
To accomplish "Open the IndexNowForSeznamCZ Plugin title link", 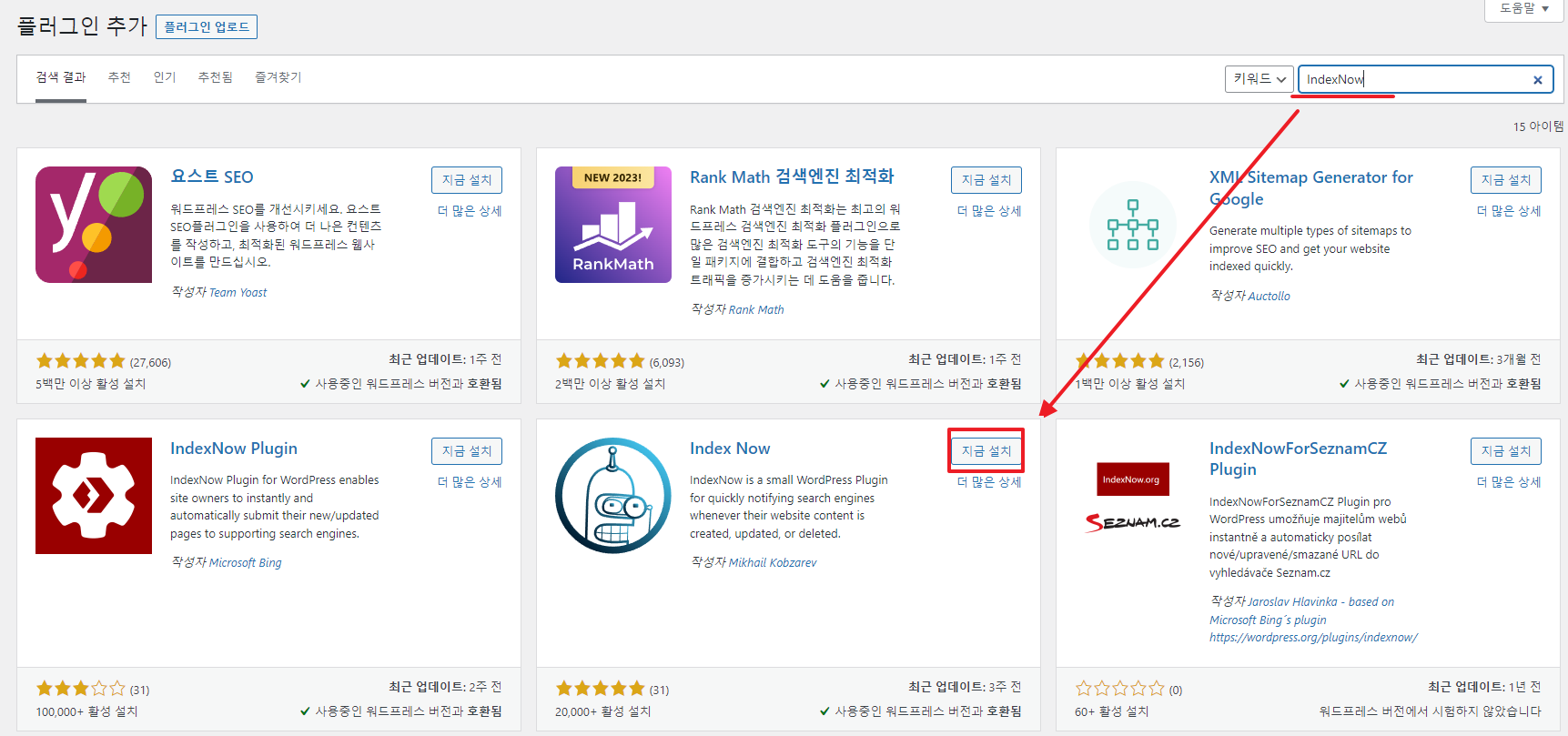I will [1298, 459].
